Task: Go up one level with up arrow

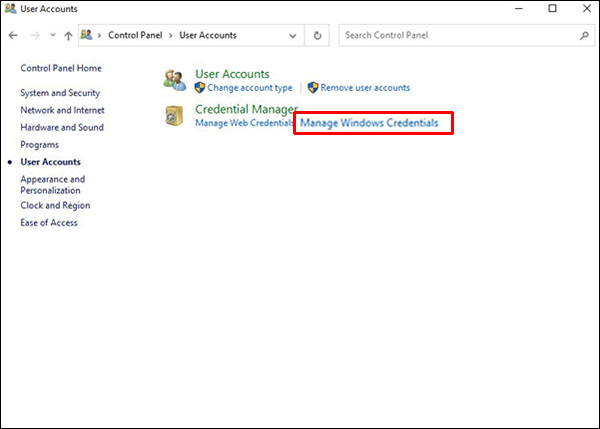Action: coord(68,36)
